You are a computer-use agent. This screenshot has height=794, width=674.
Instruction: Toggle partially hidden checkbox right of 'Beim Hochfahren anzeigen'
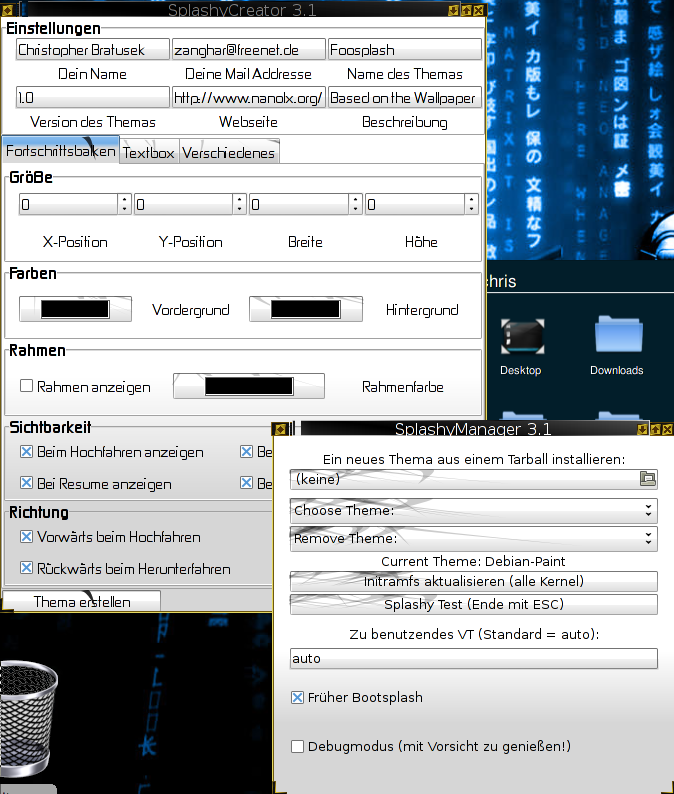246,451
